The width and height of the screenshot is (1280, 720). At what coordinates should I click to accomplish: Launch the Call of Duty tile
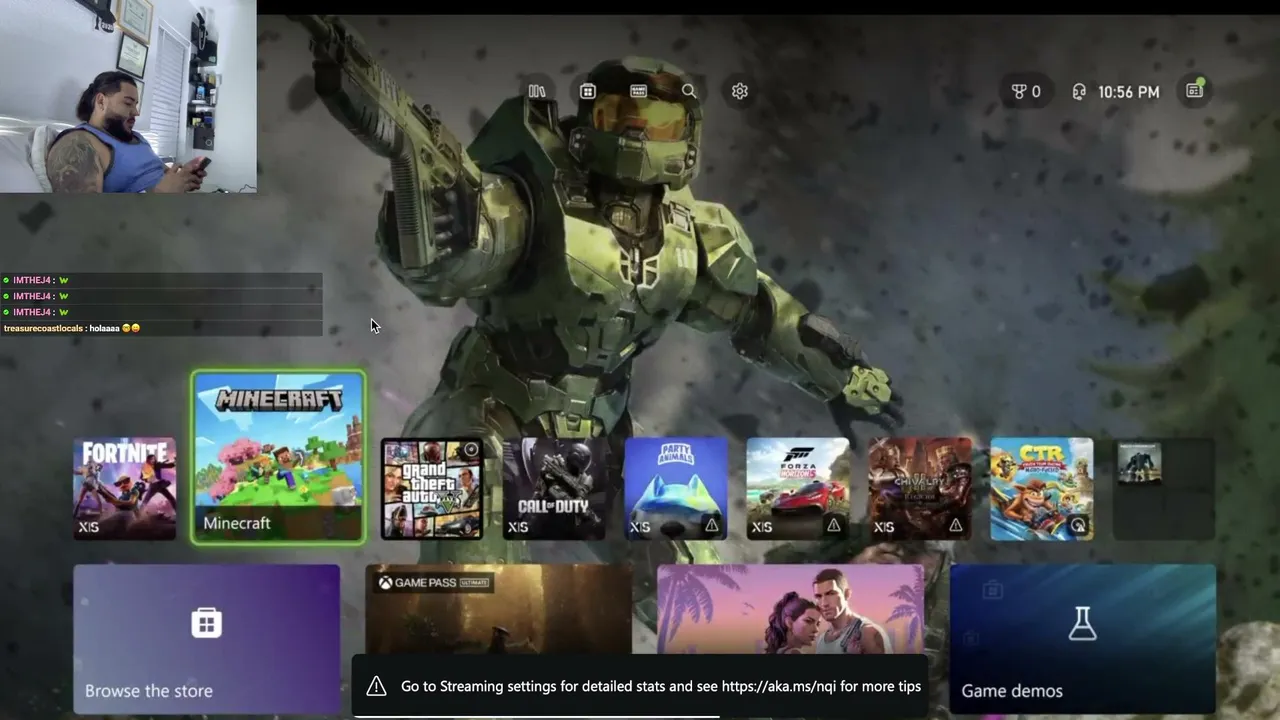(x=554, y=489)
